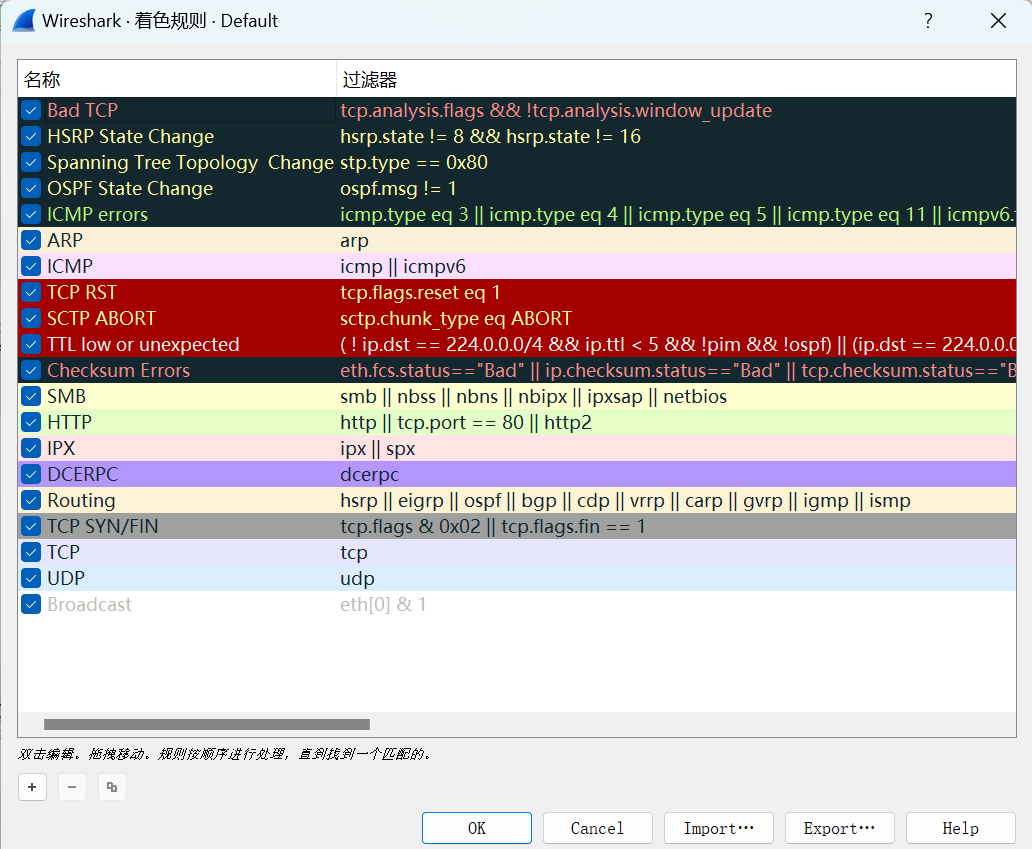
Task: Toggle the HSRP State Change checkbox
Action: [31, 136]
